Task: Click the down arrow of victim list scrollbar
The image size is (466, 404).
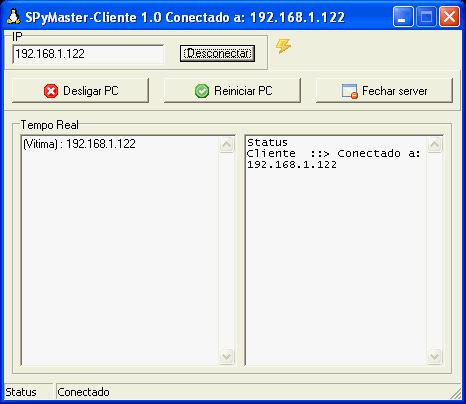Action: tap(227, 357)
